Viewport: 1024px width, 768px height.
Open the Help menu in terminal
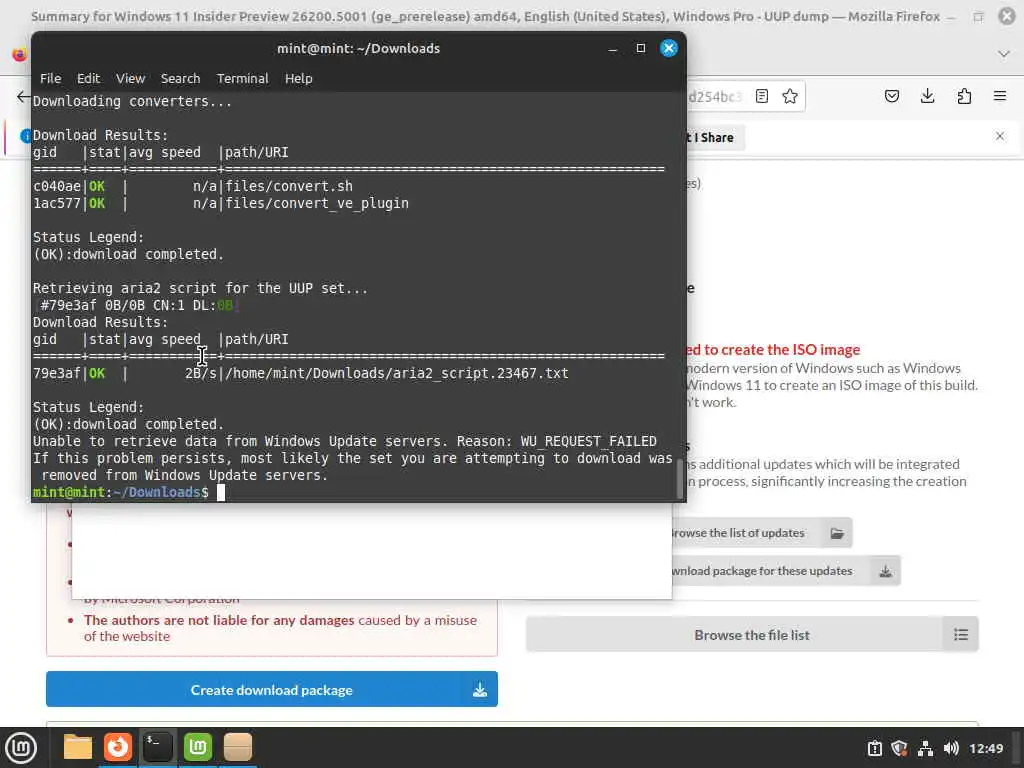coord(298,78)
